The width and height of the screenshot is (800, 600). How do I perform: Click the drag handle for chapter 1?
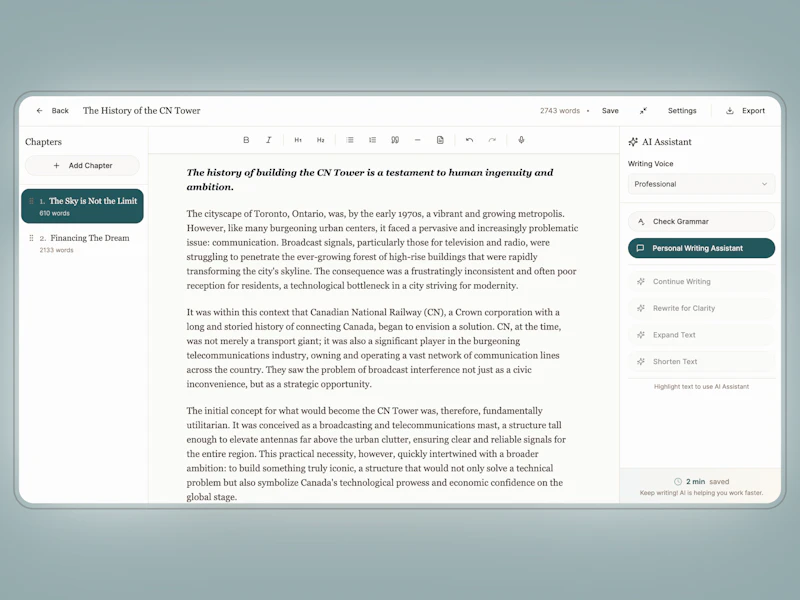(x=31, y=201)
